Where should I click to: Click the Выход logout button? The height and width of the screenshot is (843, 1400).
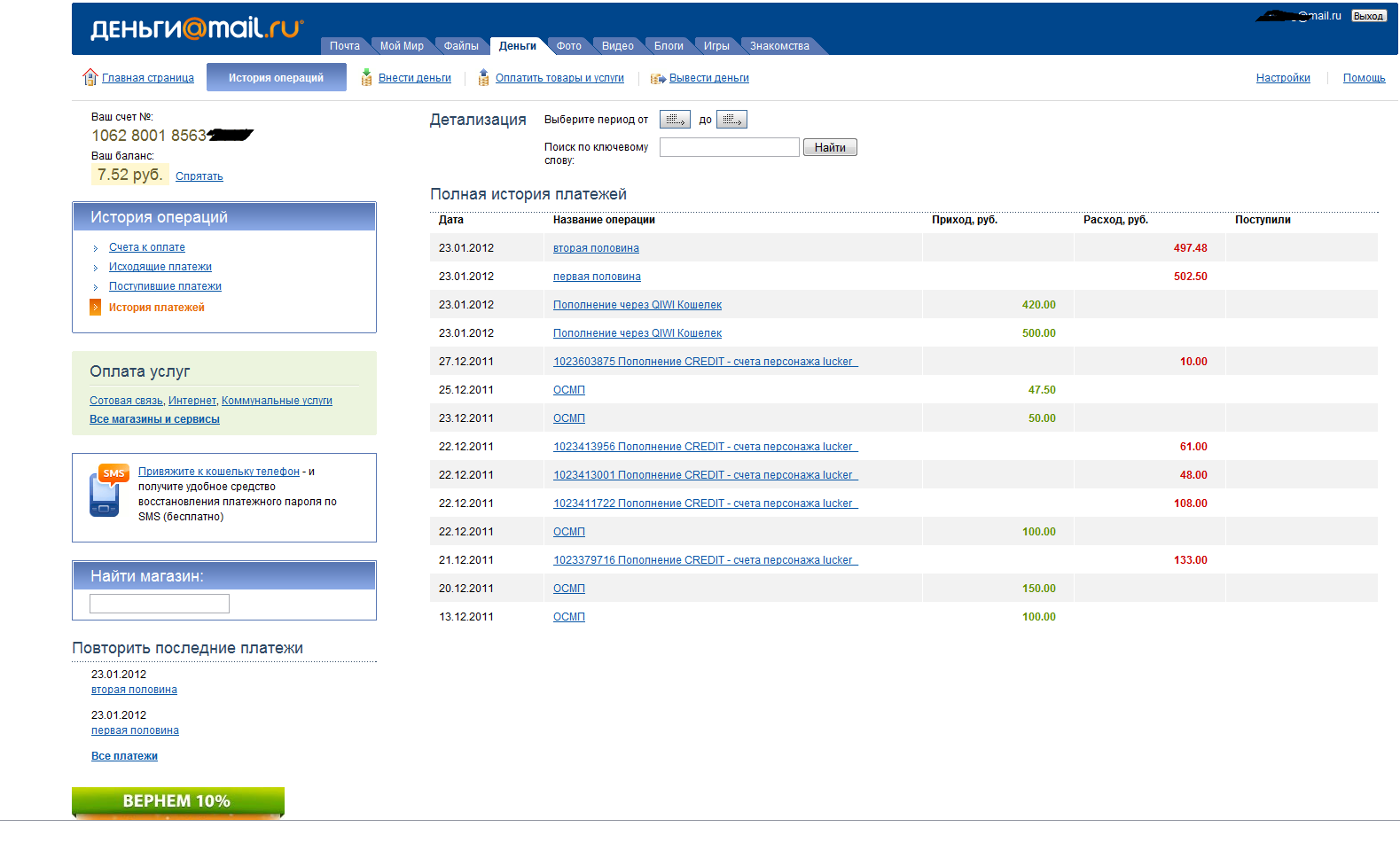click(x=1368, y=16)
